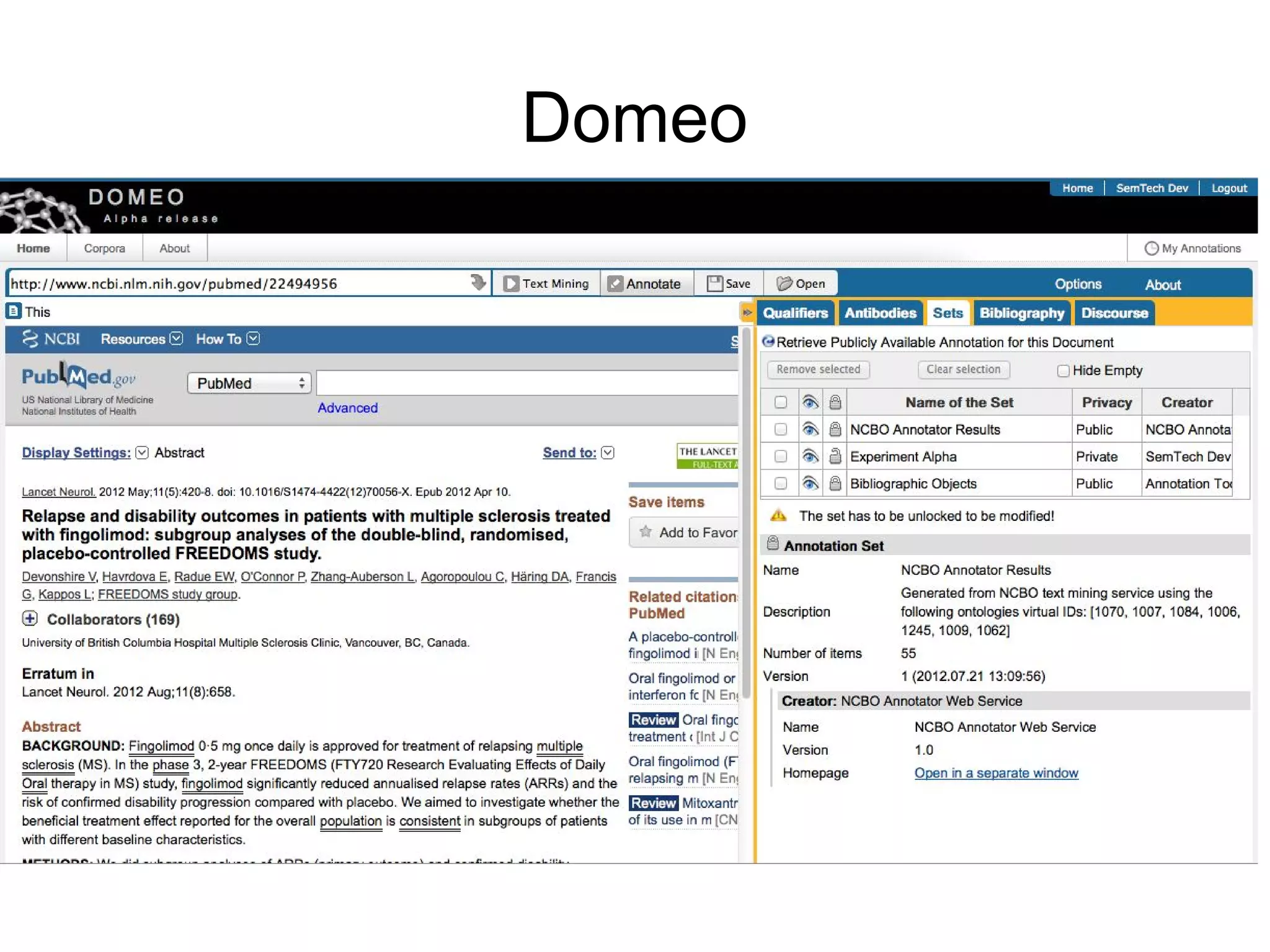Open the About item beside Corpora
Viewport: 1270px width, 952px height.
(x=174, y=248)
